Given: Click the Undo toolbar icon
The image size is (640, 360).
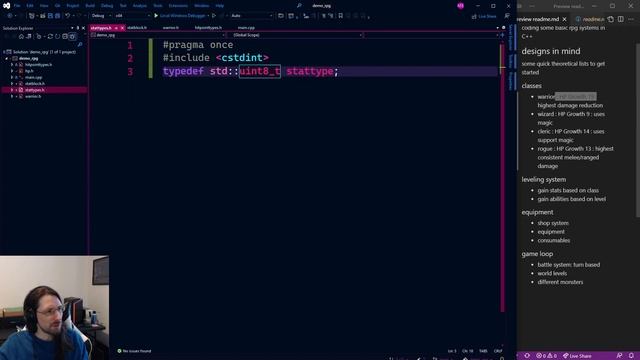Looking at the screenshot, I should click(x=68, y=16).
